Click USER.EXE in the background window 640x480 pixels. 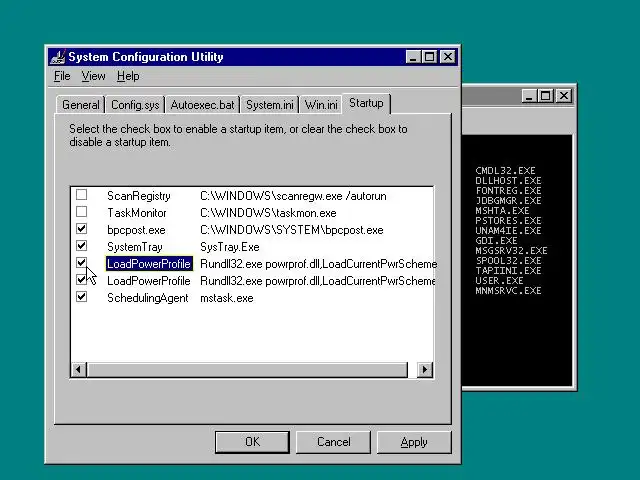pyautogui.click(x=499, y=280)
